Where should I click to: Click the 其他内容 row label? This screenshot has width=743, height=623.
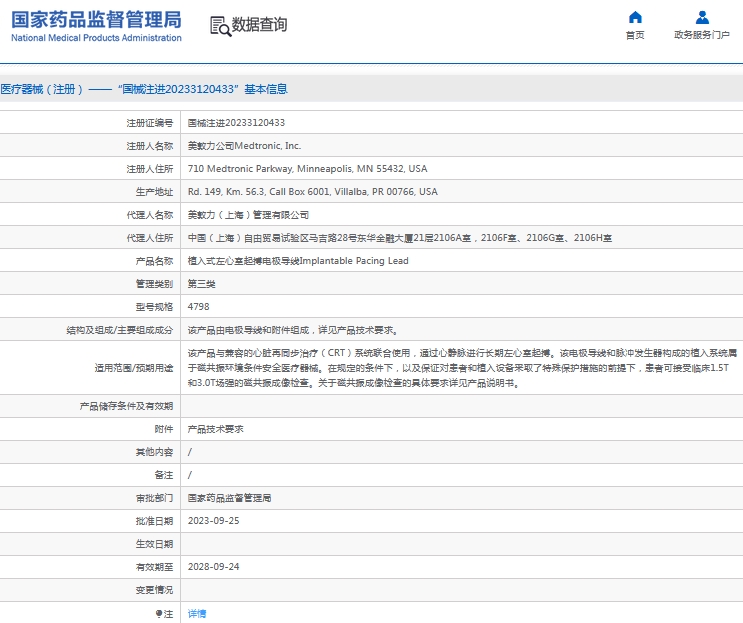pyautogui.click(x=154, y=452)
